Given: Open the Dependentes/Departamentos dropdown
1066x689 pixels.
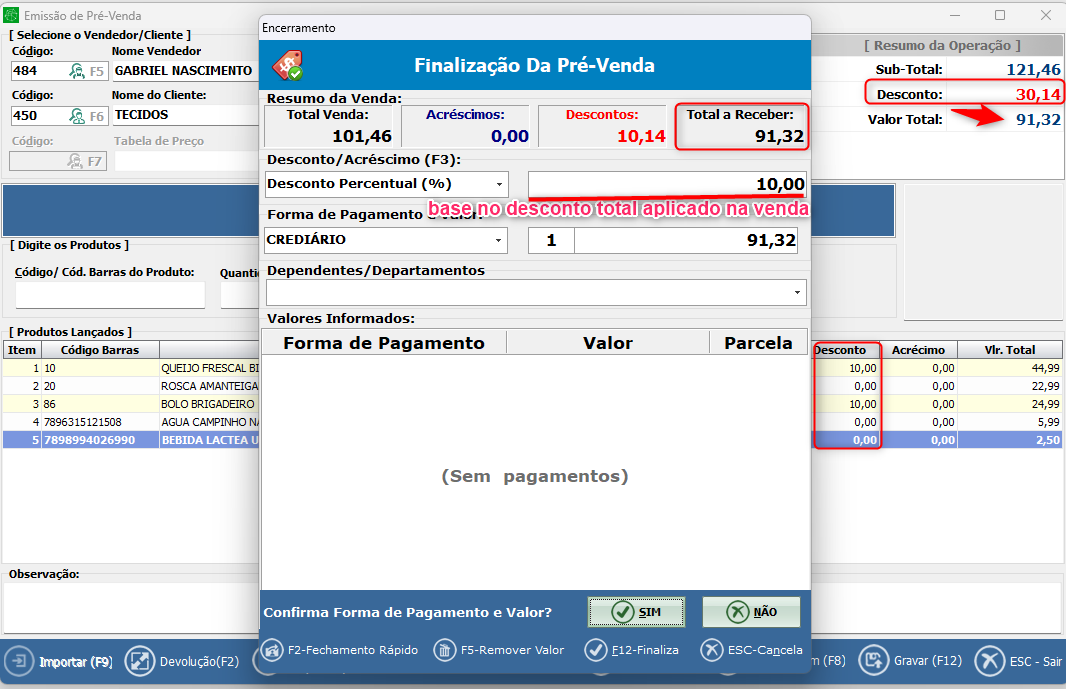Looking at the screenshot, I should (797, 292).
